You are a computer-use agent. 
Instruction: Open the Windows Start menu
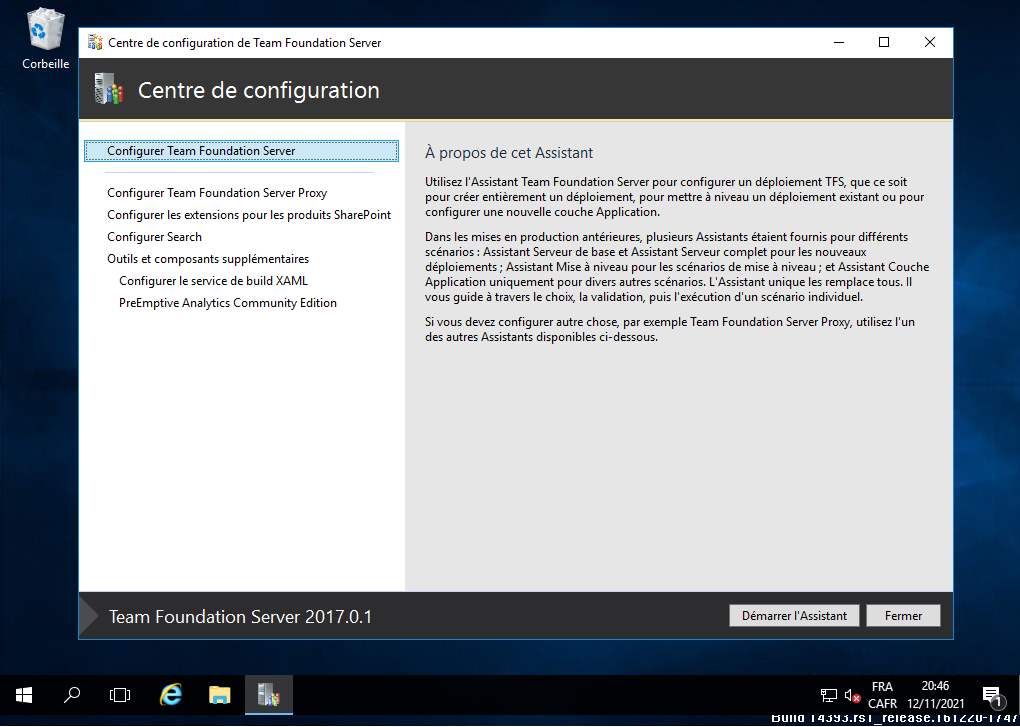(24, 696)
